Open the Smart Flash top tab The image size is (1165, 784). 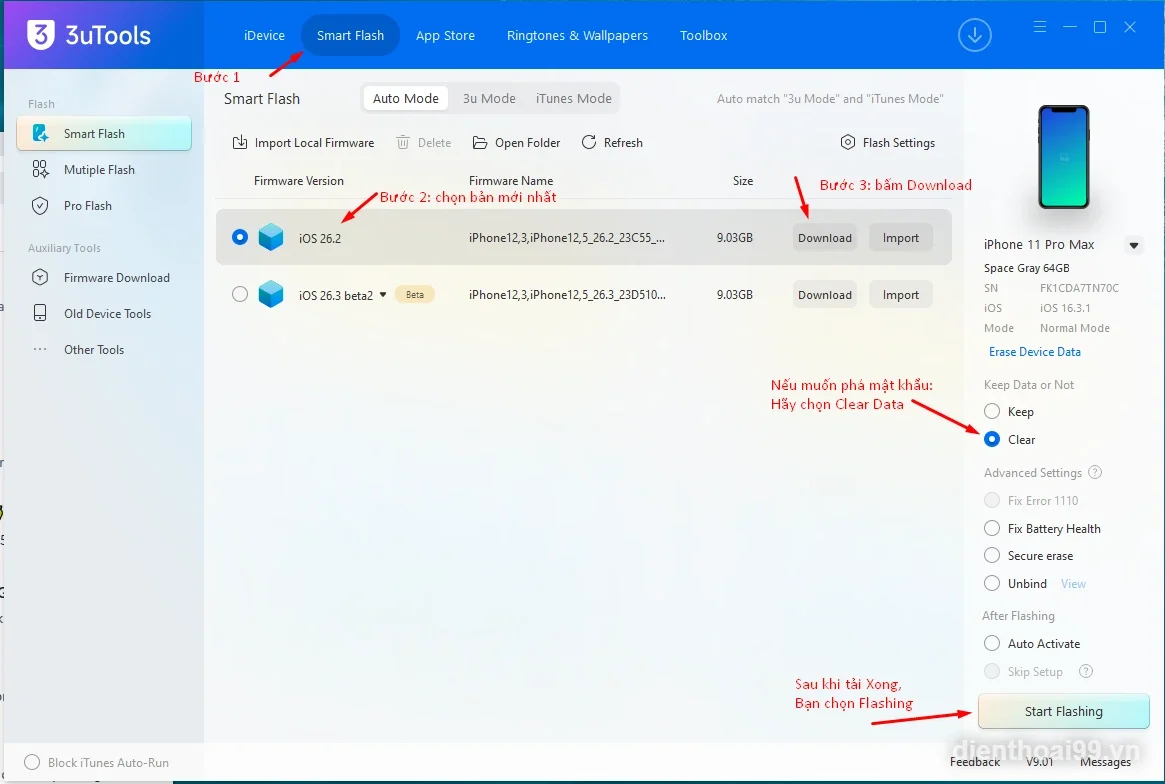(350, 35)
